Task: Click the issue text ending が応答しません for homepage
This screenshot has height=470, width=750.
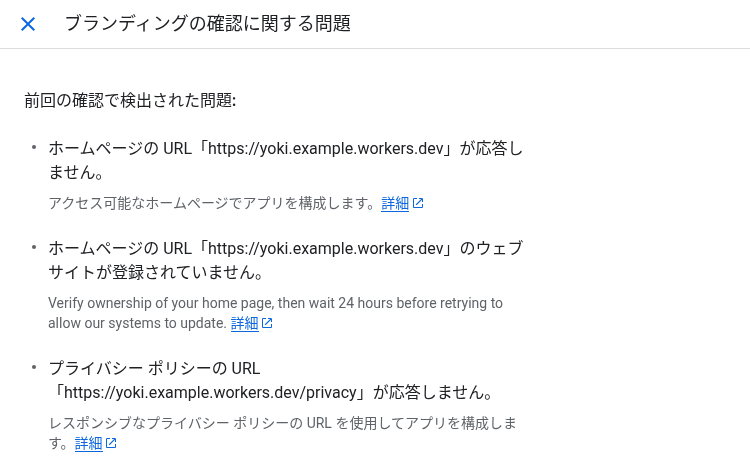Action: click(x=286, y=160)
